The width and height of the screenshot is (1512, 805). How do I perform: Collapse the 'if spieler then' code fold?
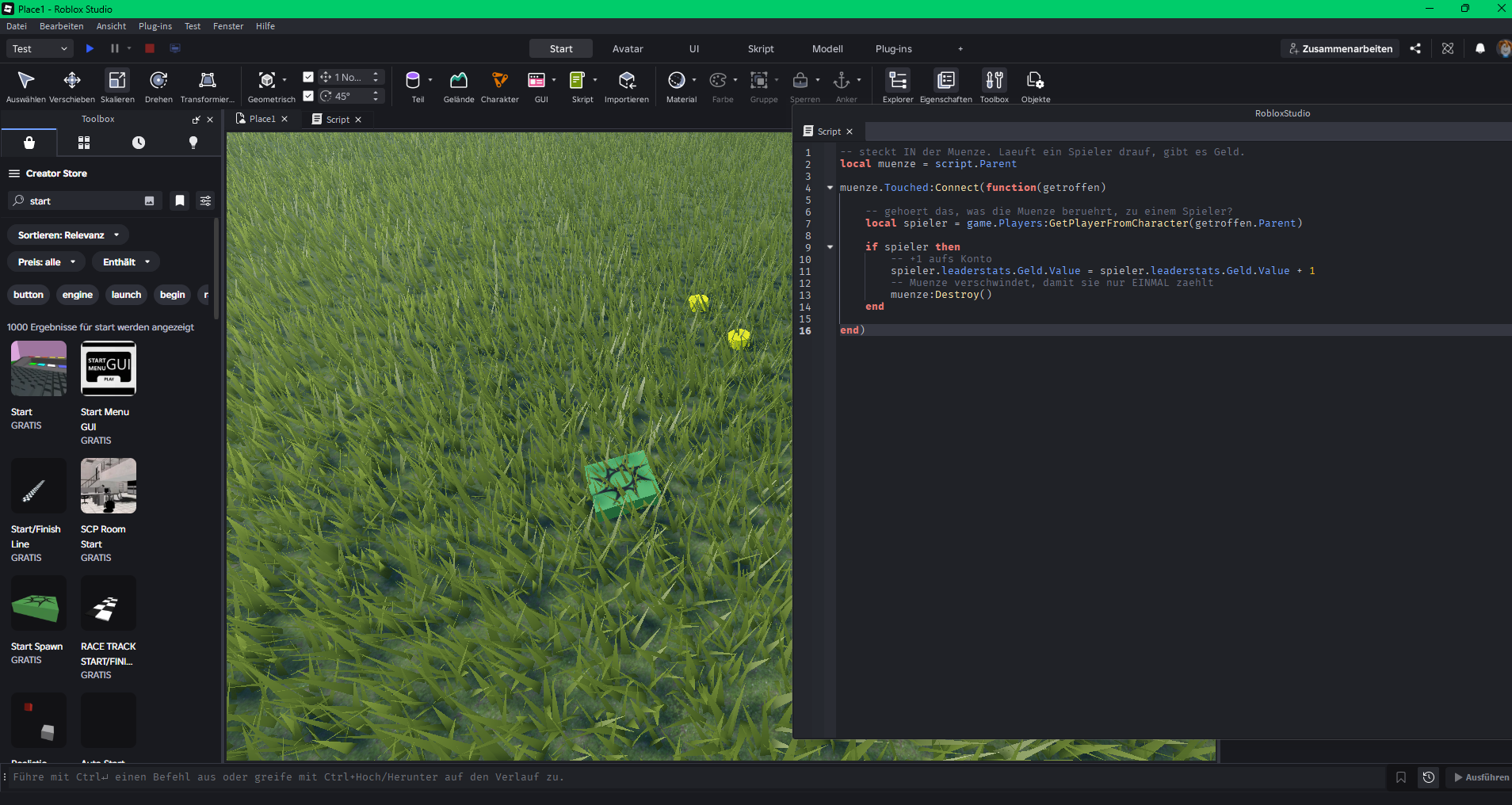(830, 247)
